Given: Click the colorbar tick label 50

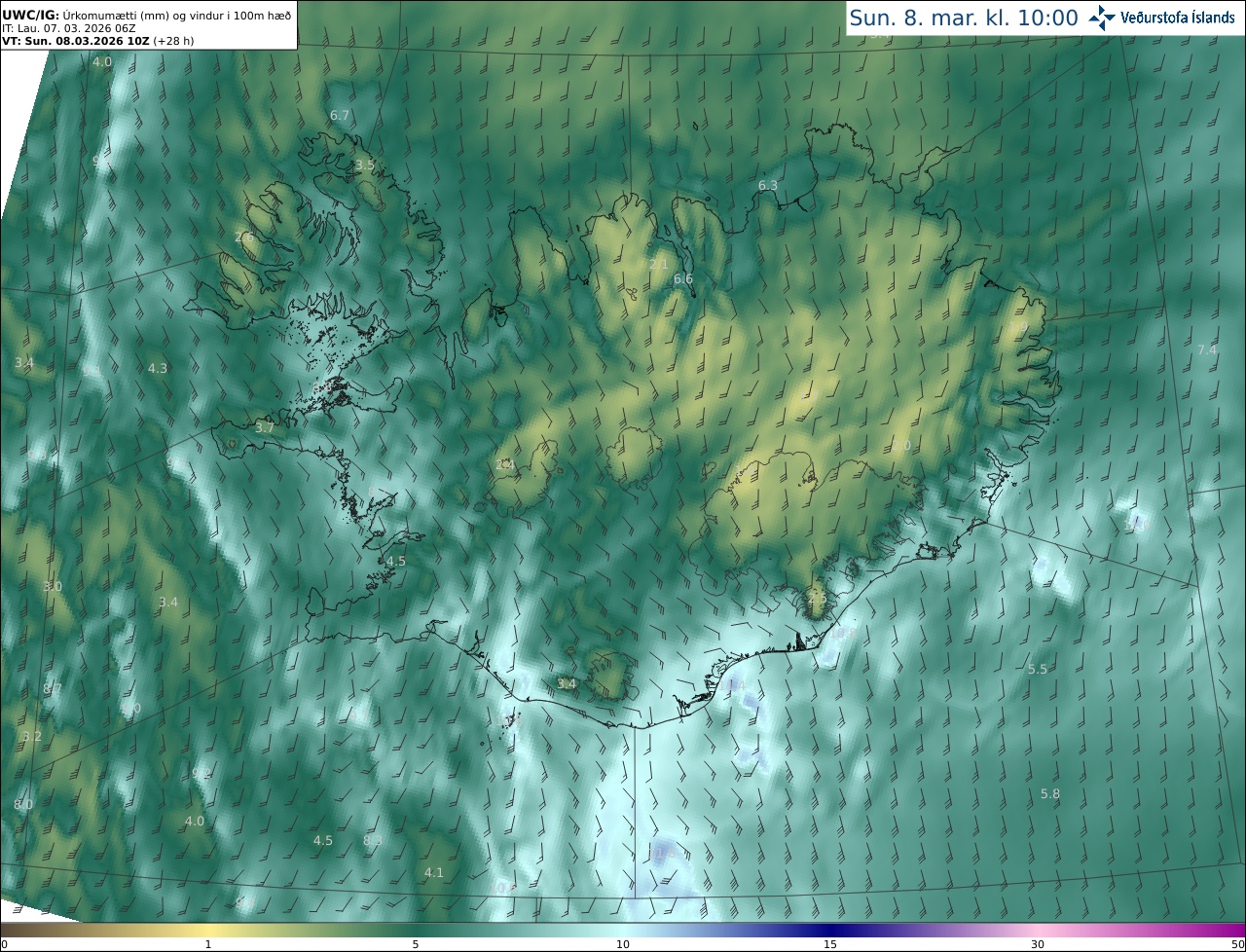Looking at the screenshot, I should [1238, 944].
